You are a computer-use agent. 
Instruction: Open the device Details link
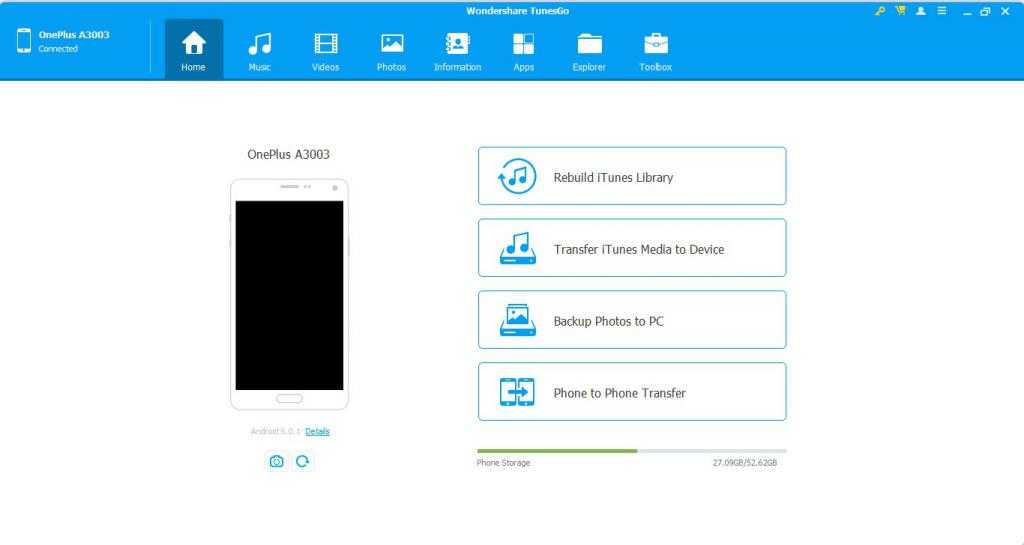(x=317, y=431)
